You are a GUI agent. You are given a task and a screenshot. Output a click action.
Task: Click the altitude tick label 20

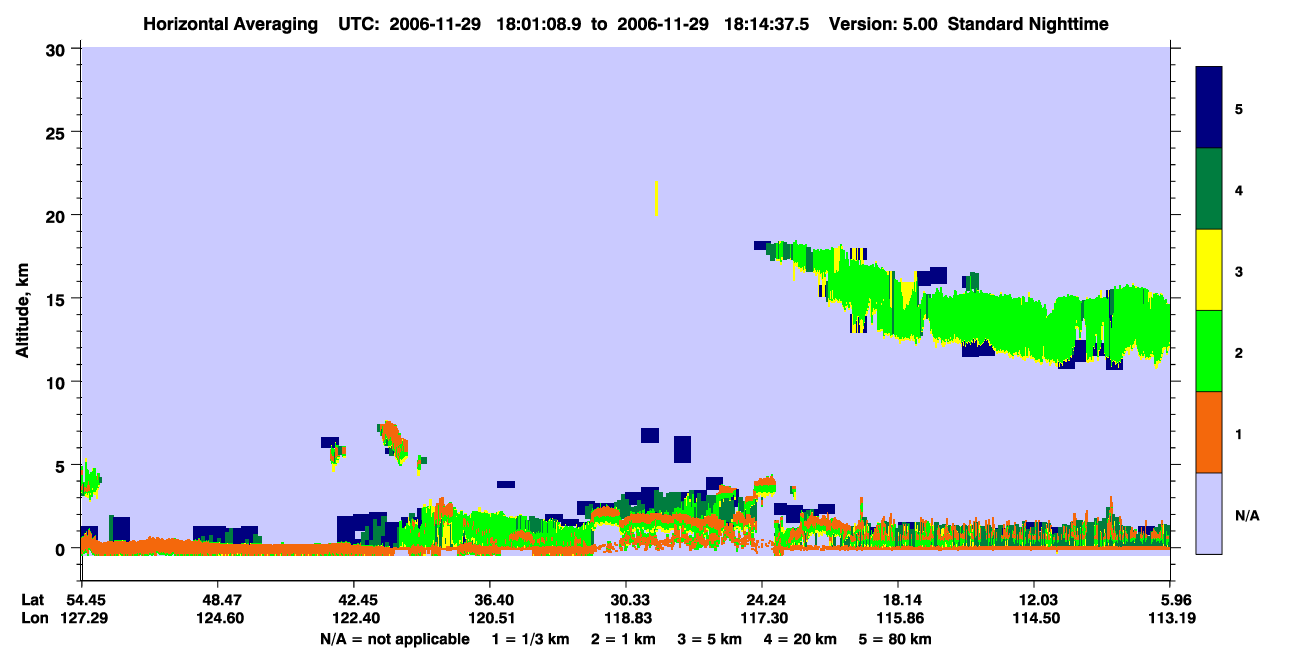click(58, 215)
